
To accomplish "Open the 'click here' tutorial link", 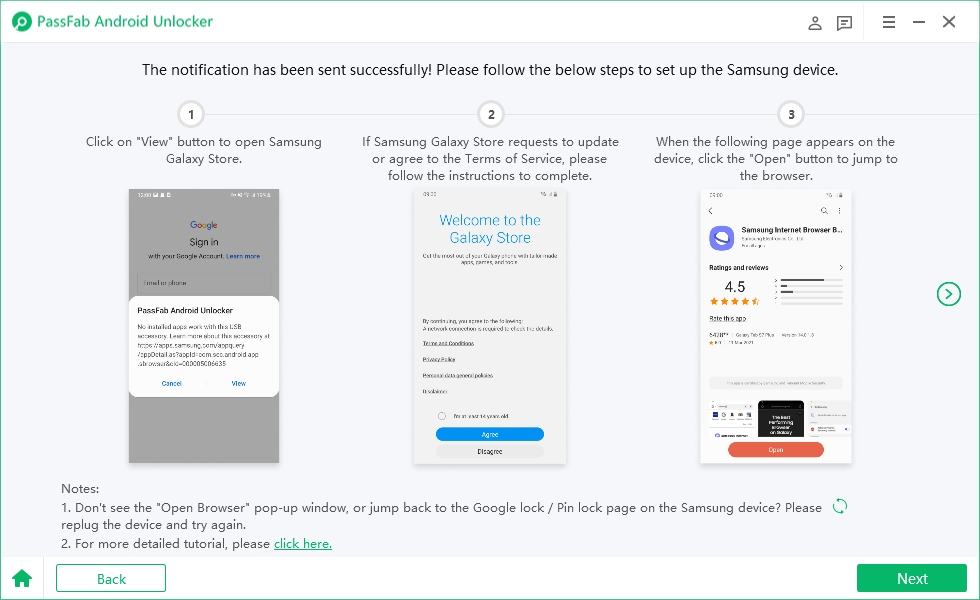I will tap(303, 543).
